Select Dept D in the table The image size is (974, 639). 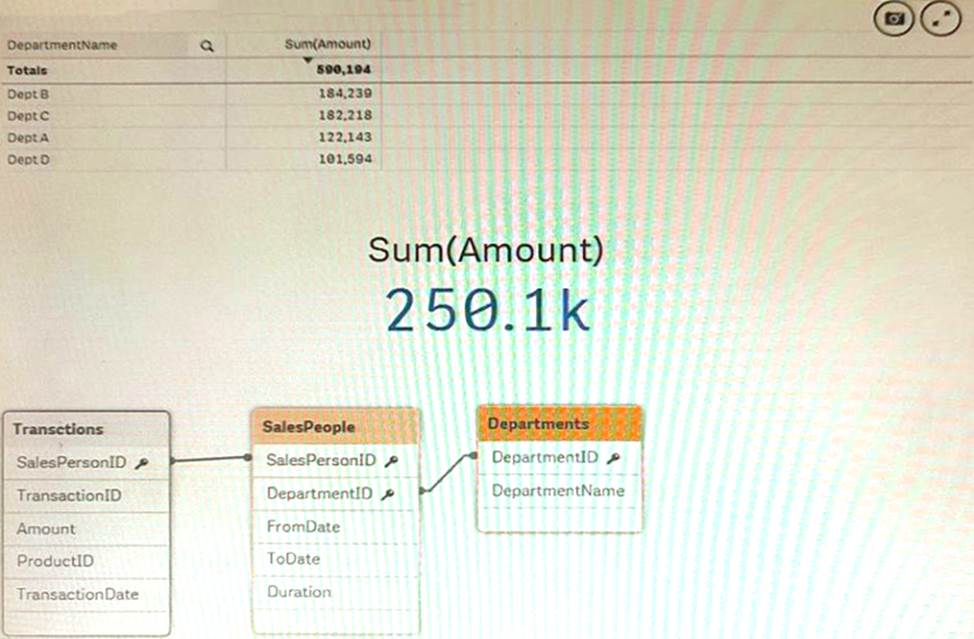tap(28, 159)
